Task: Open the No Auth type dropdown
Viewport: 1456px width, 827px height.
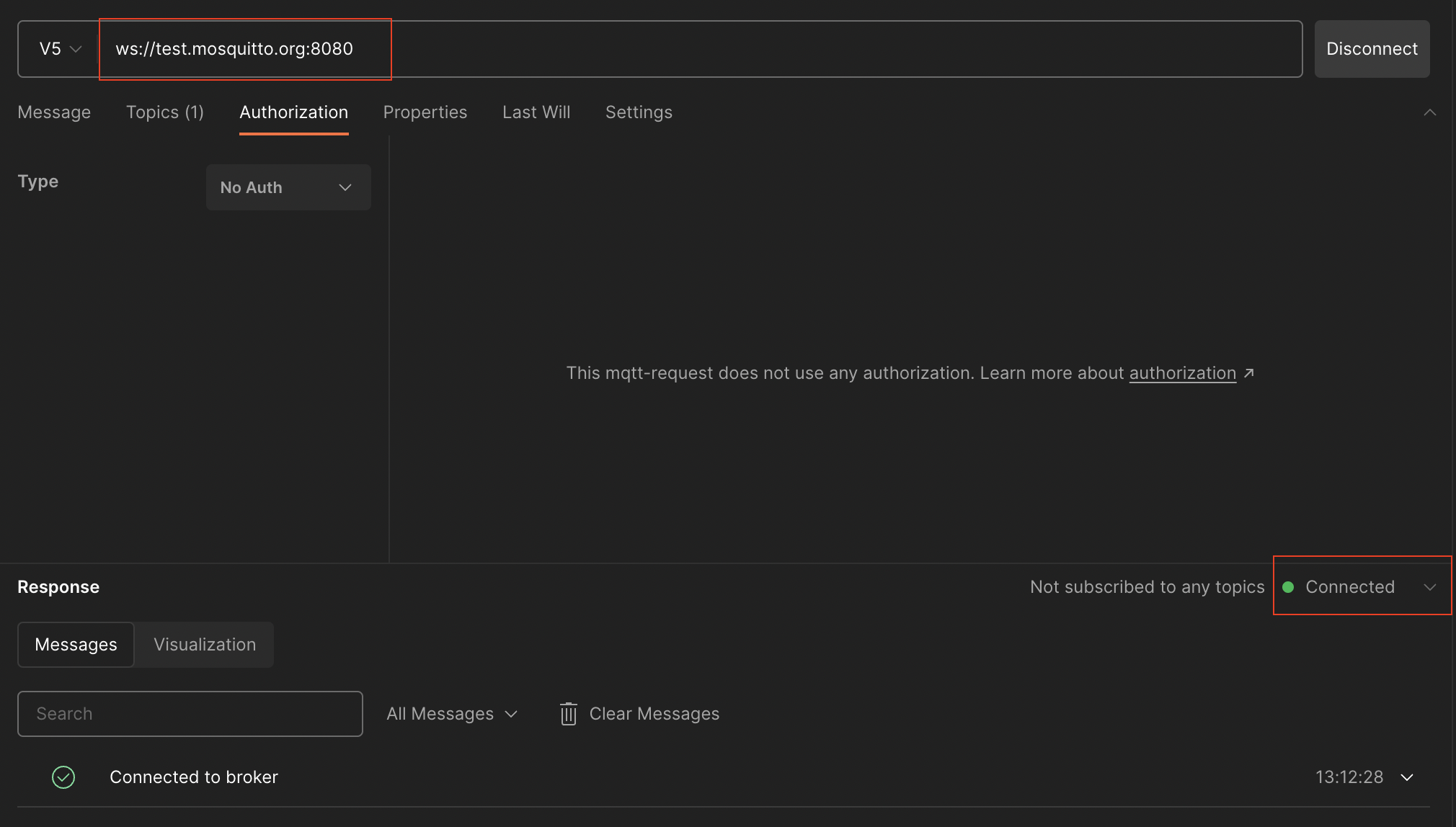Action: (x=288, y=187)
